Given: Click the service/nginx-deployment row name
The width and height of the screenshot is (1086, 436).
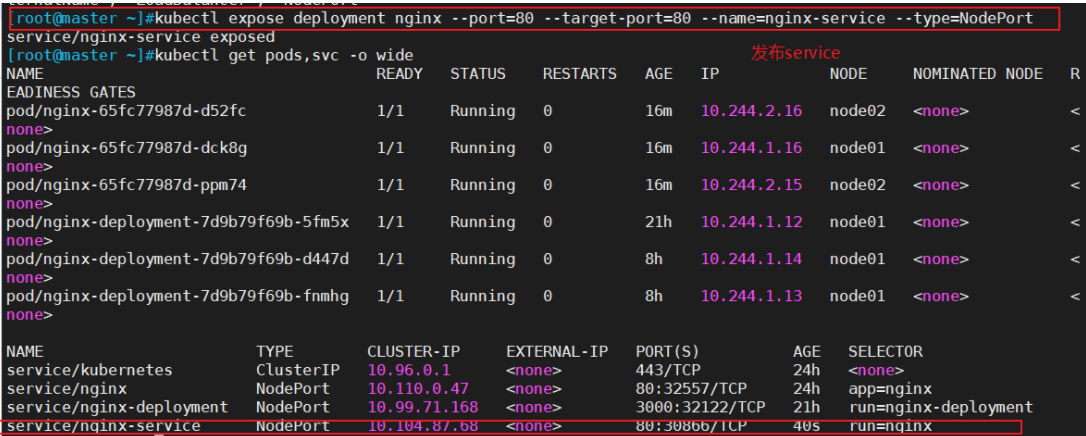Looking at the screenshot, I should pos(117,407).
